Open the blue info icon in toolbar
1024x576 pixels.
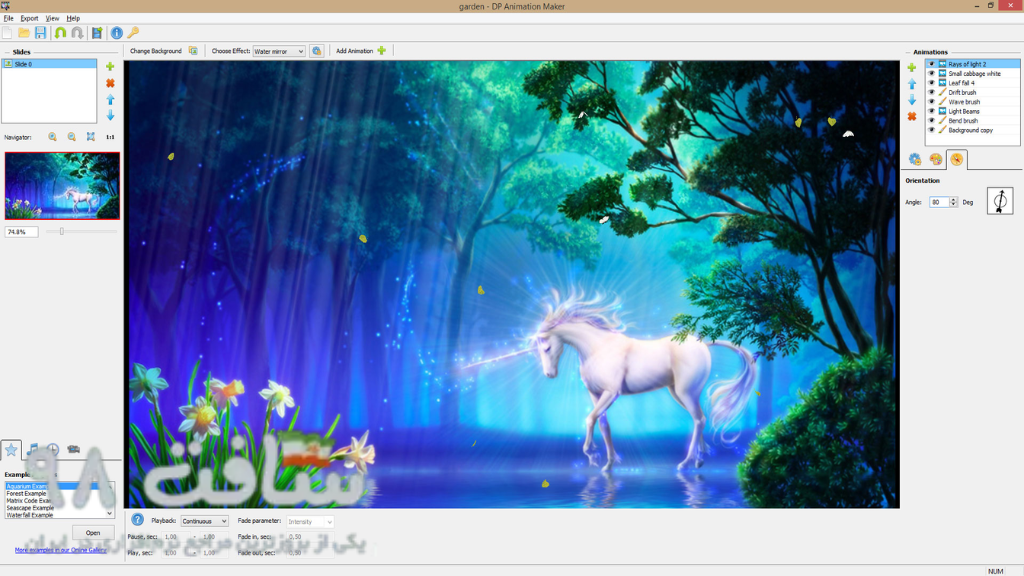coord(116,33)
